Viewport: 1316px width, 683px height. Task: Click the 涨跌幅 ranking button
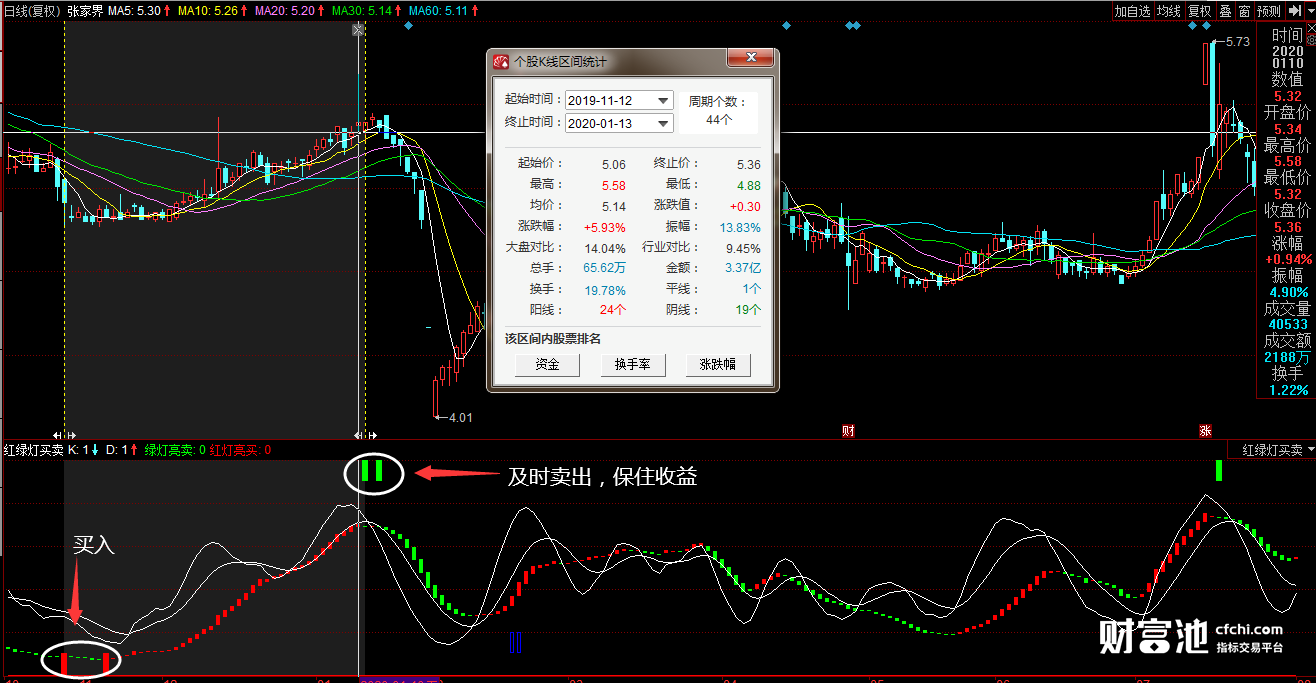tap(718, 364)
